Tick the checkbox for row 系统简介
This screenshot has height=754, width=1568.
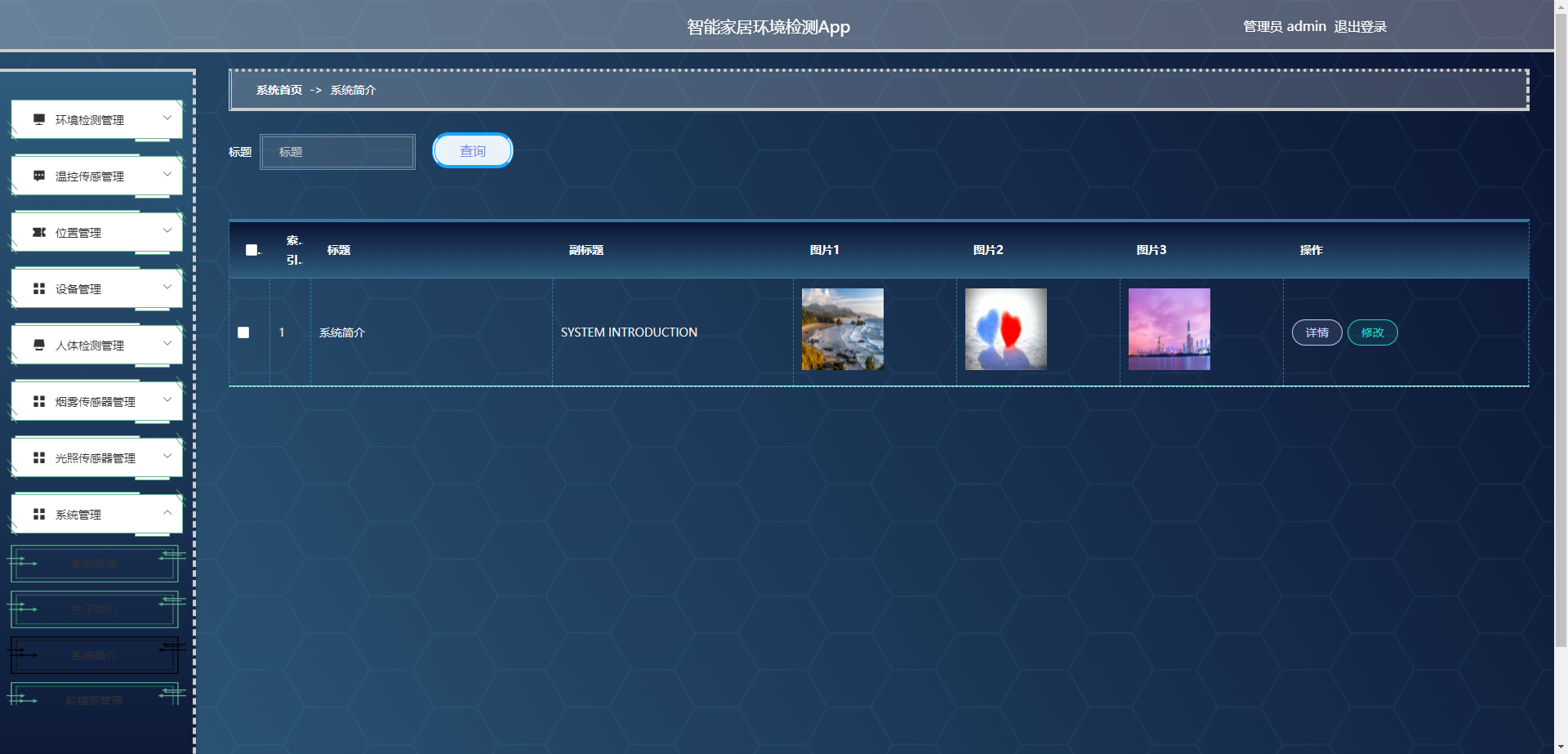coord(243,332)
